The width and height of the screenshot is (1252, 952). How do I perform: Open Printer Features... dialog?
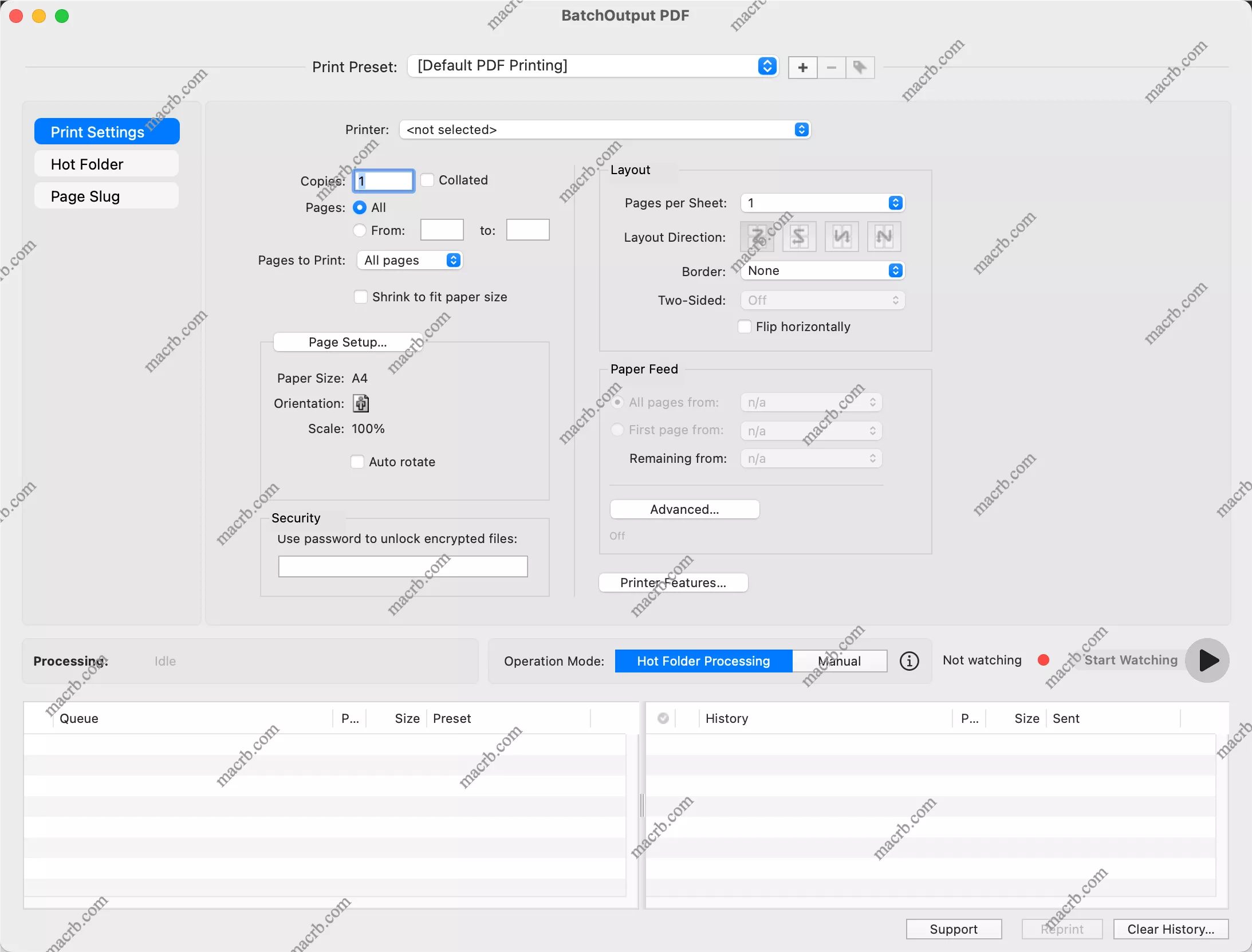pos(674,583)
